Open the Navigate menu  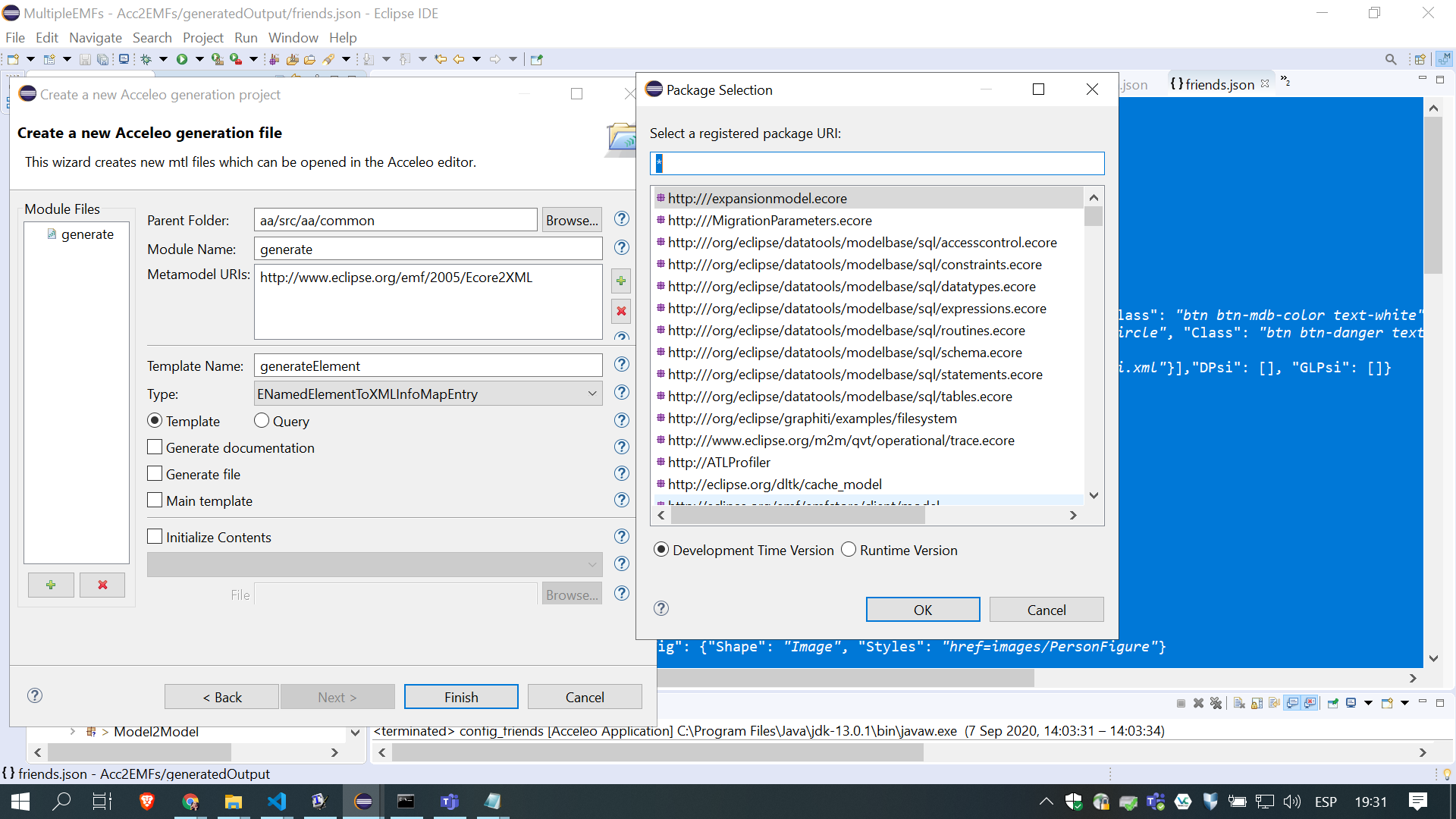tap(95, 37)
